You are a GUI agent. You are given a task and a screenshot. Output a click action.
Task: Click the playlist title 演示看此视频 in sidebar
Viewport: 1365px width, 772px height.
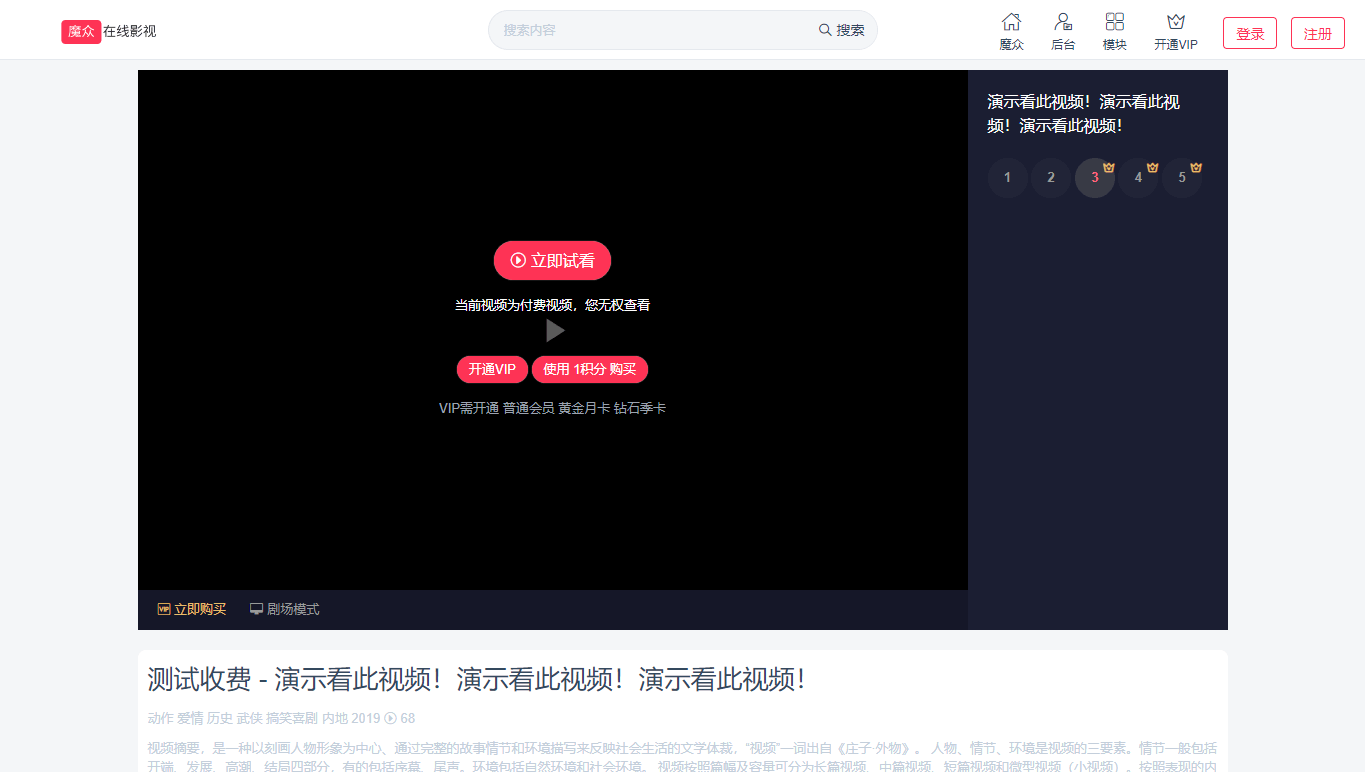point(1084,114)
